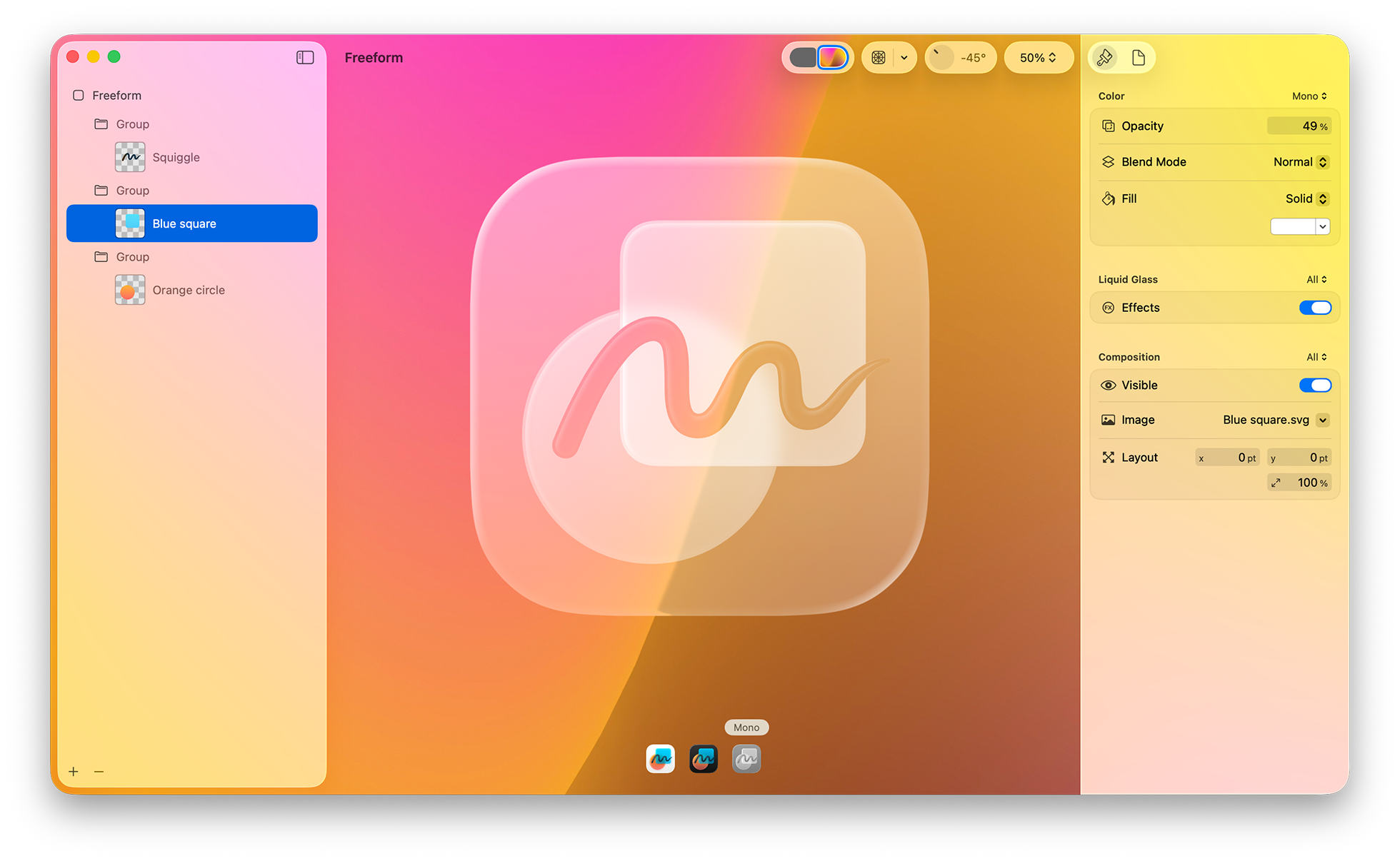Switch to the Document inspector page icon

(x=1139, y=57)
